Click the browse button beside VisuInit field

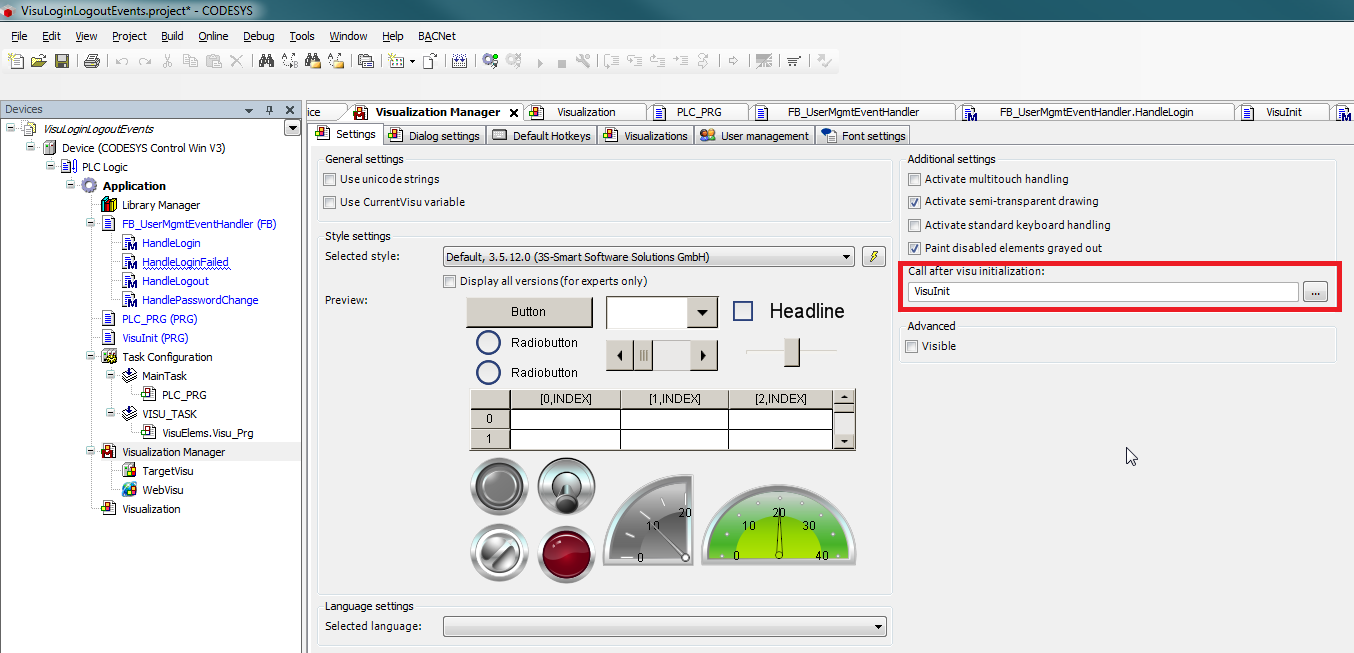(x=1315, y=292)
